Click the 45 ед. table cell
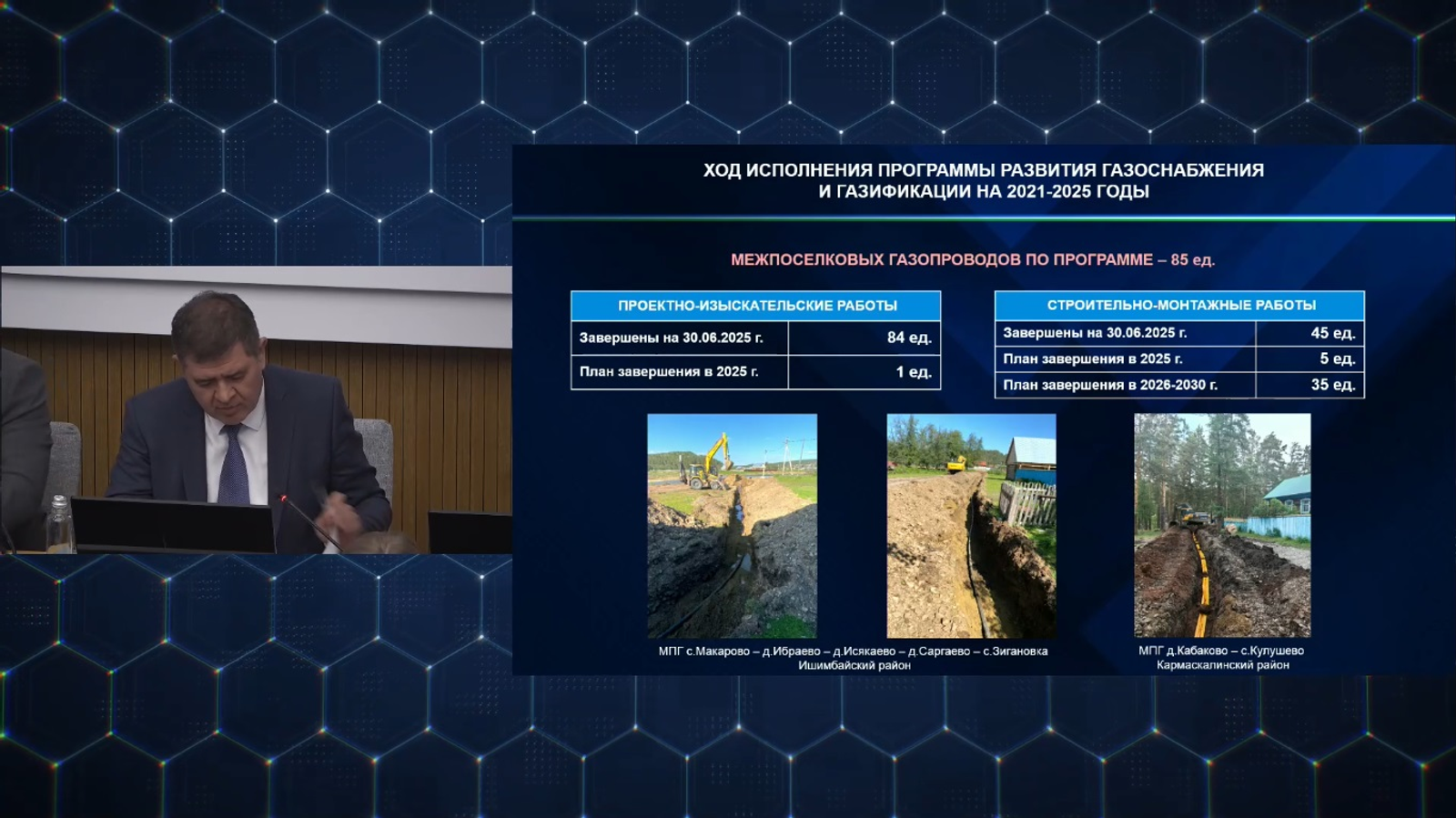This screenshot has height=818, width=1456. tap(1310, 333)
